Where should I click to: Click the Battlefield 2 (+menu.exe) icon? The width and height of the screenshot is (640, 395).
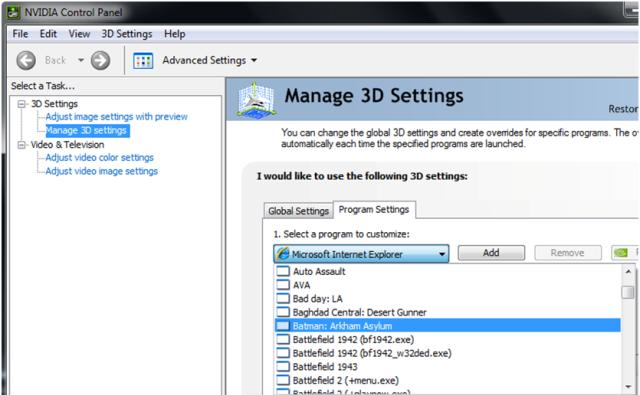(283, 380)
